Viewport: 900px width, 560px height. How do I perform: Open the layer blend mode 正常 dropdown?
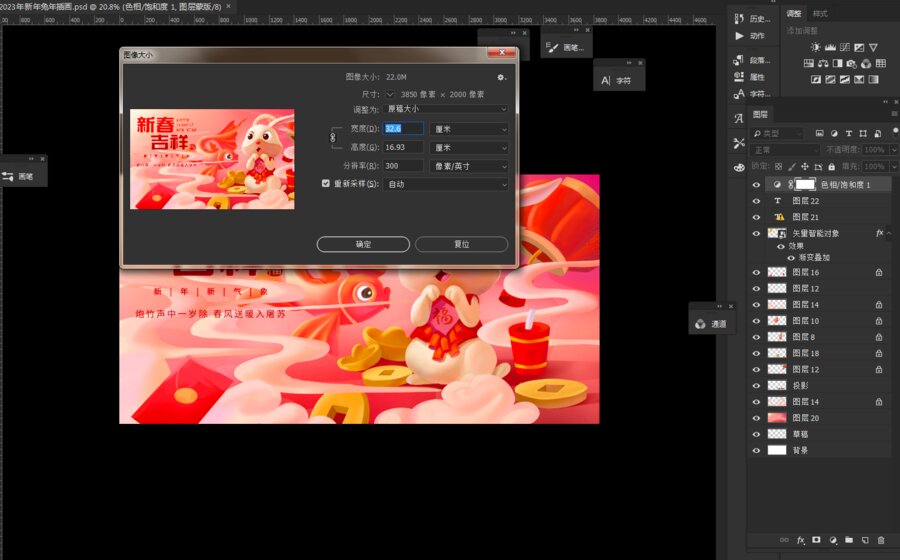pos(785,150)
